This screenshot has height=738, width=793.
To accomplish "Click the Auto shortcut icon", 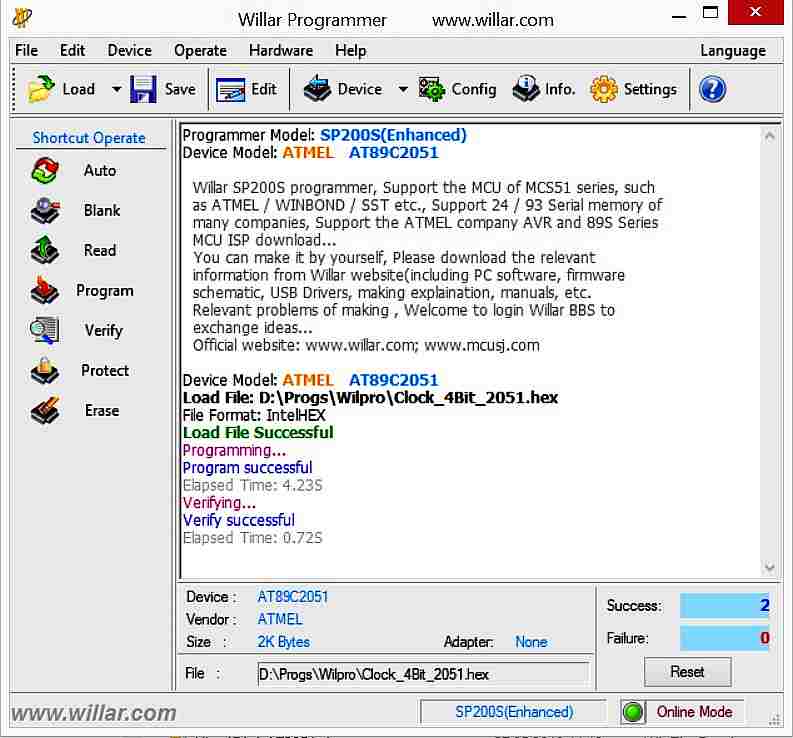I will point(45,170).
